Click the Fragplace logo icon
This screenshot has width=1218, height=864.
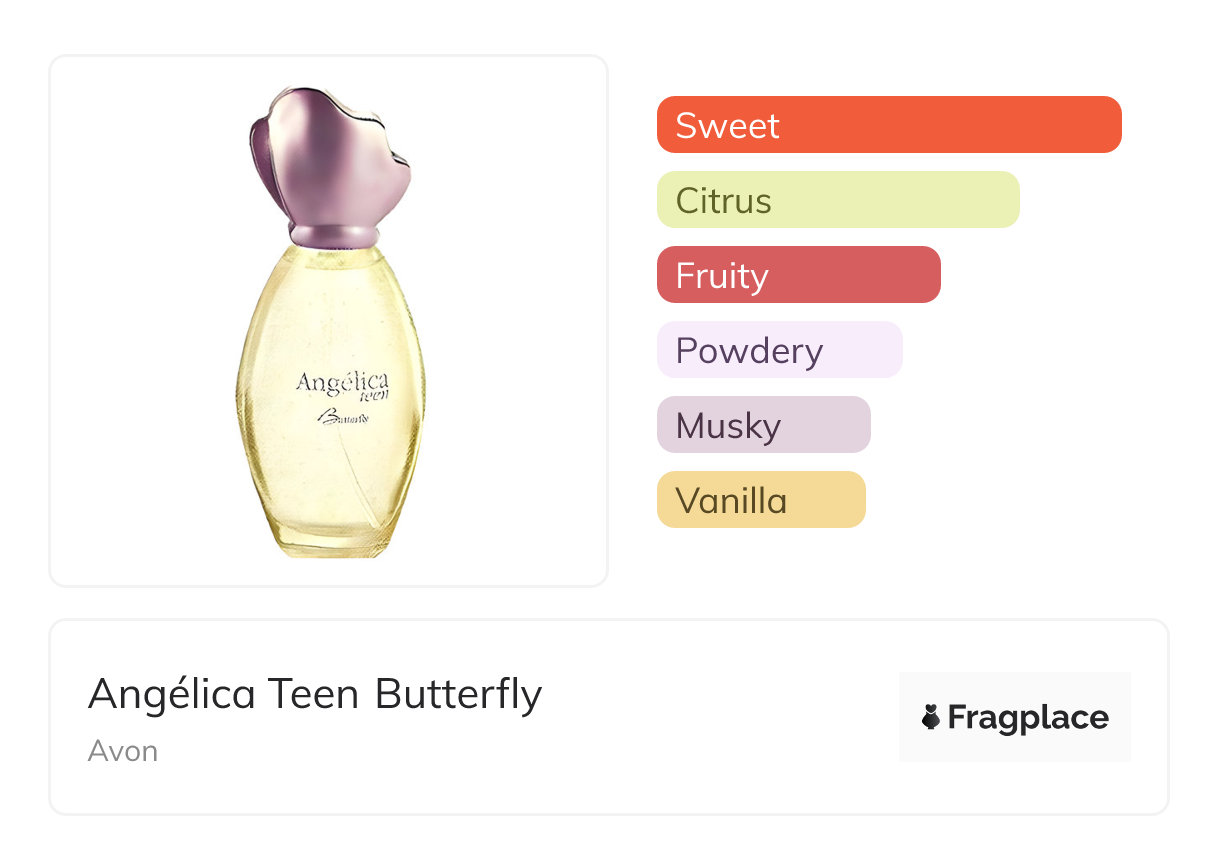[931, 717]
